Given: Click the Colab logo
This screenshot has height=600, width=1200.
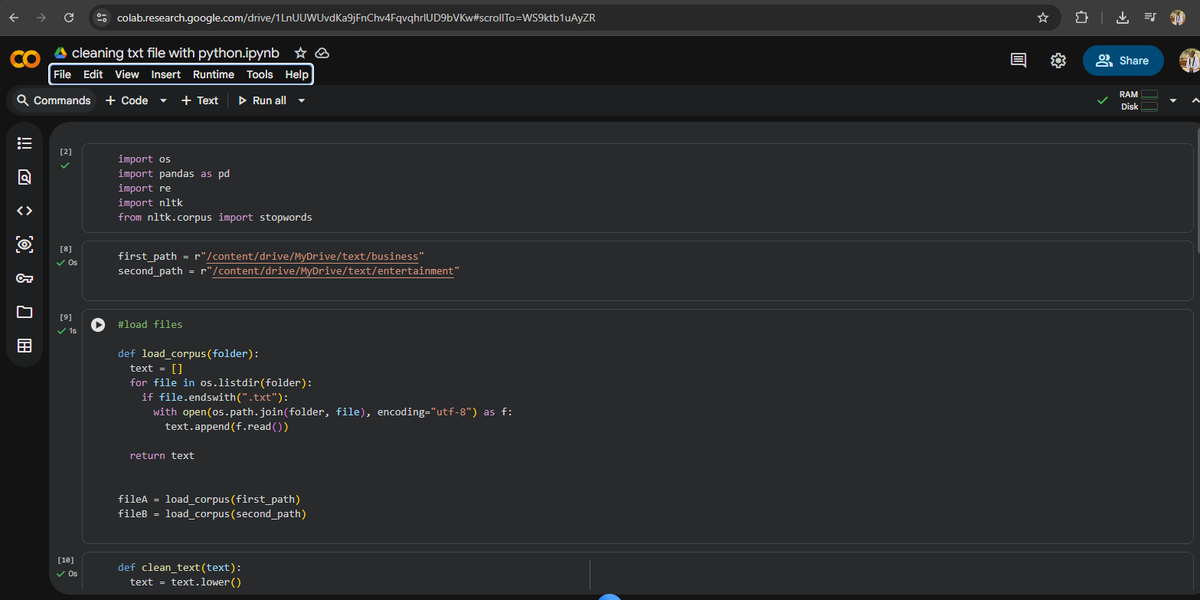Looking at the screenshot, I should click(25, 61).
